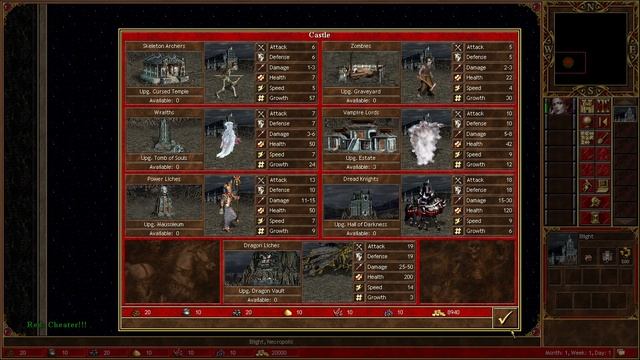
Task: Click the Dread Knight creature portrait
Action: (x=426, y=205)
